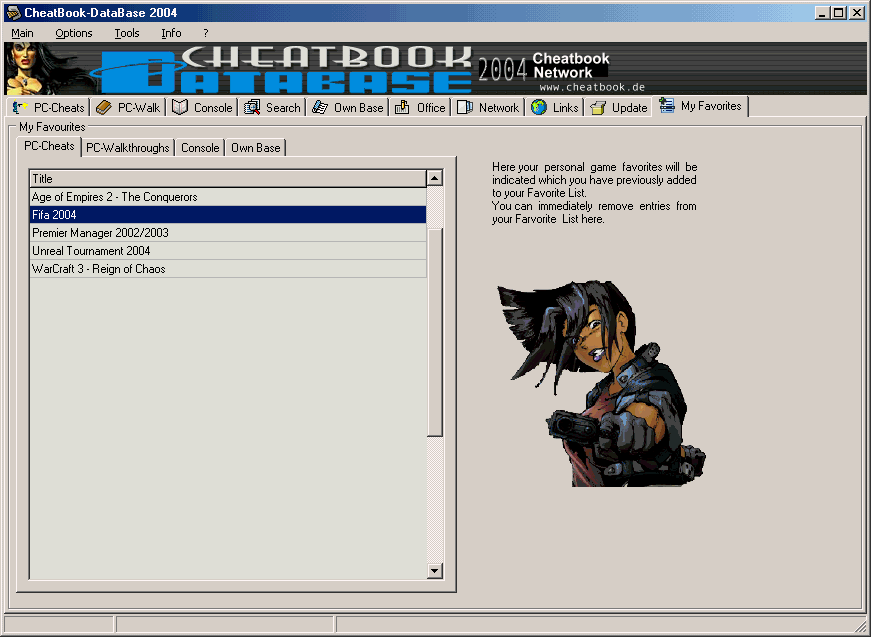Click the list's scroll down arrow

point(435,571)
